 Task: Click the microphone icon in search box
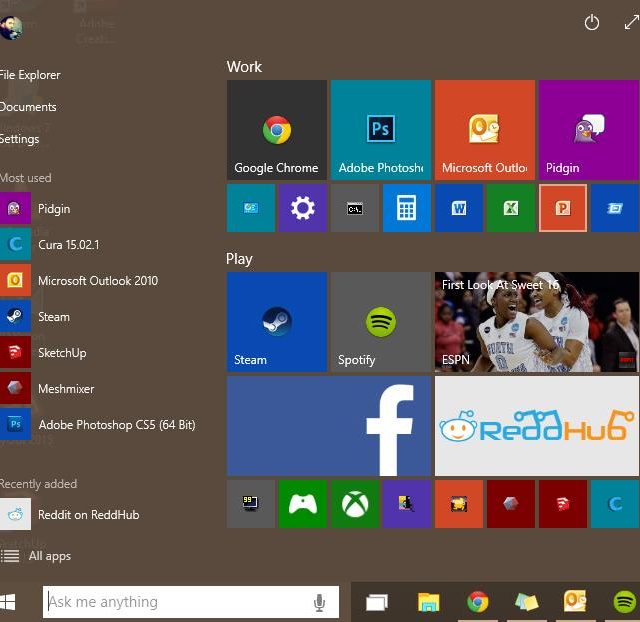(319, 602)
